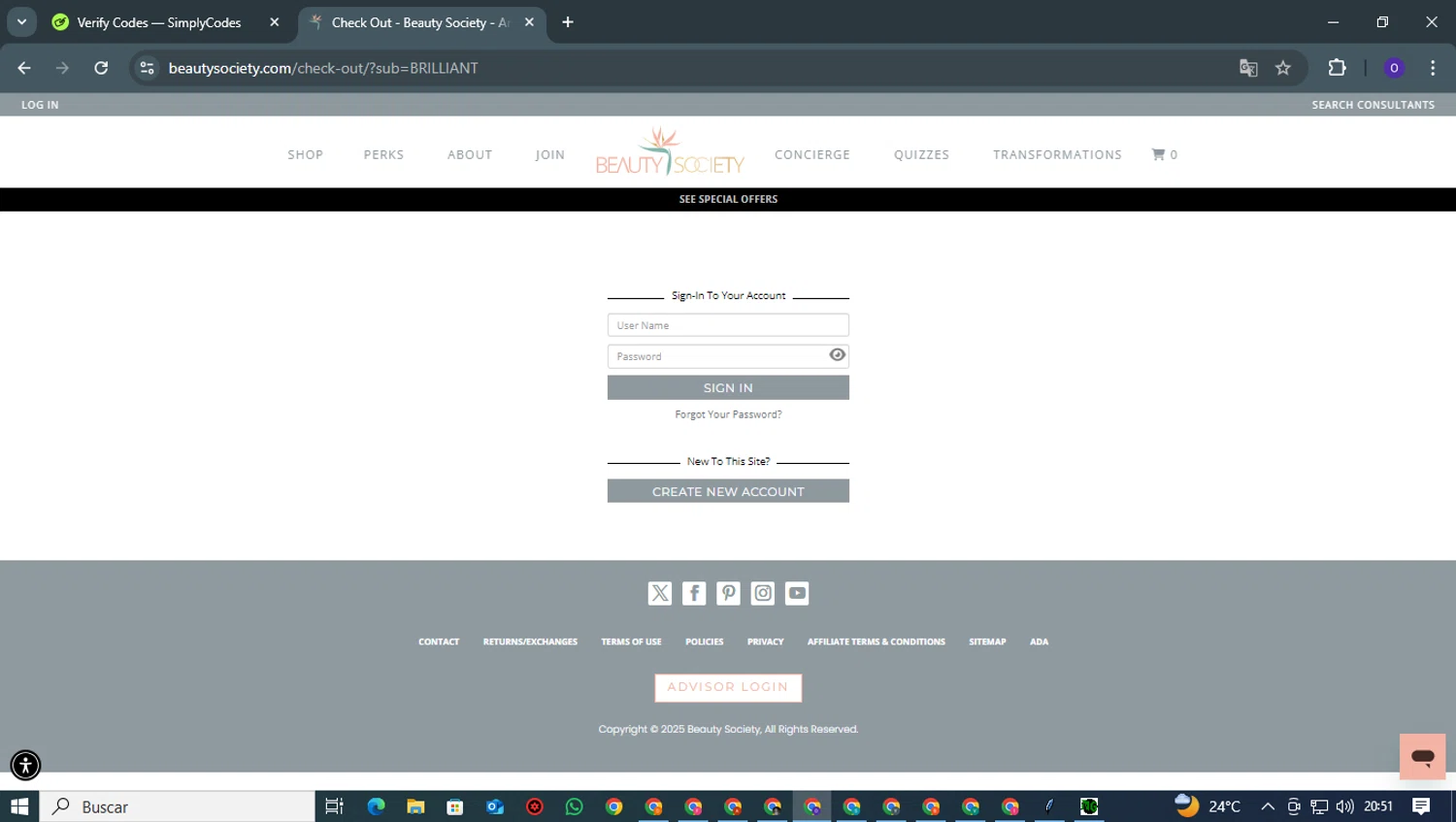Viewport: 1456px width, 822px height.
Task: Bookmark this page with star icon
Action: point(1283,68)
